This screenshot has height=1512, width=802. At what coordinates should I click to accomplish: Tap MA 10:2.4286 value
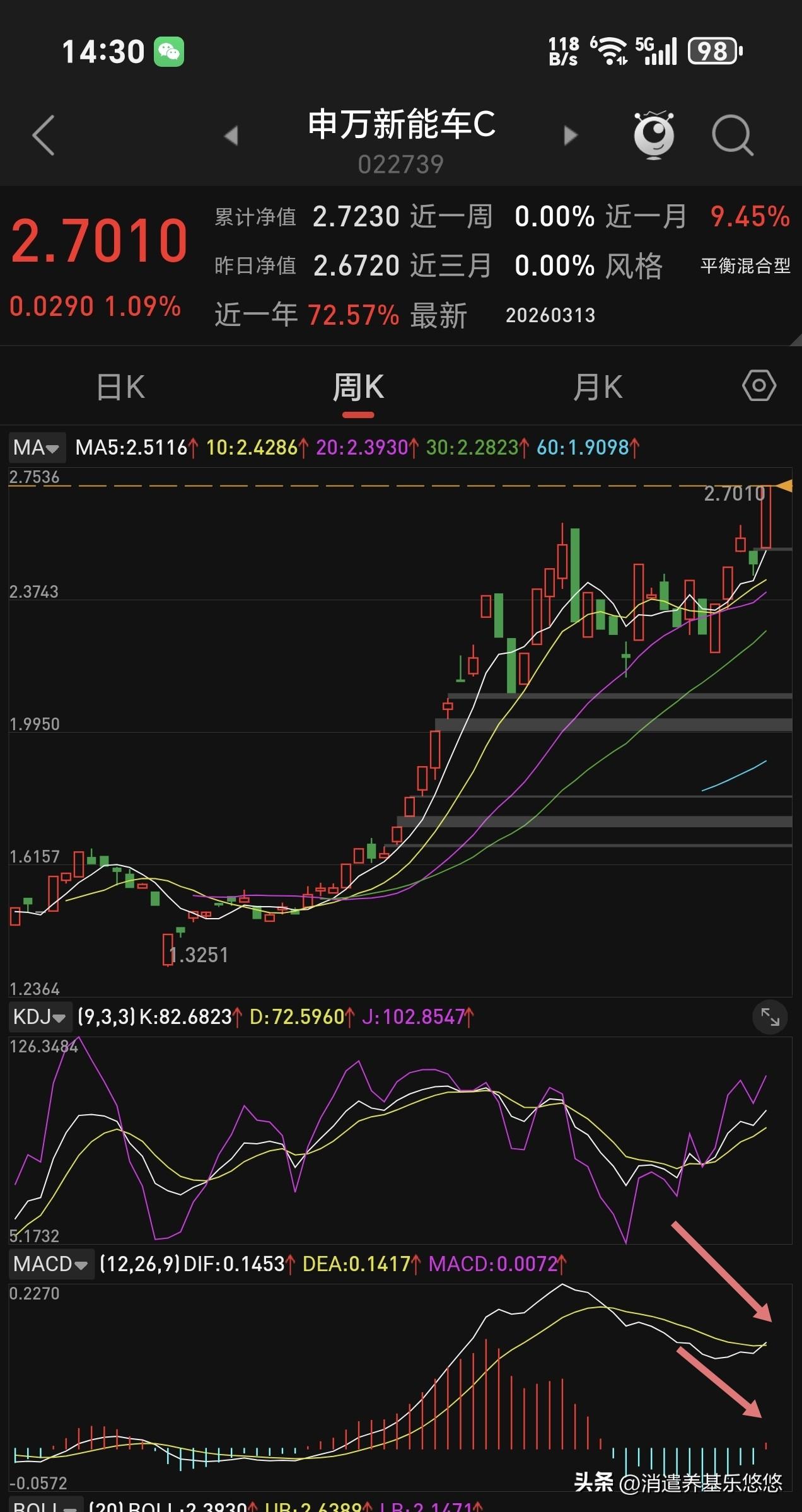pos(252,448)
